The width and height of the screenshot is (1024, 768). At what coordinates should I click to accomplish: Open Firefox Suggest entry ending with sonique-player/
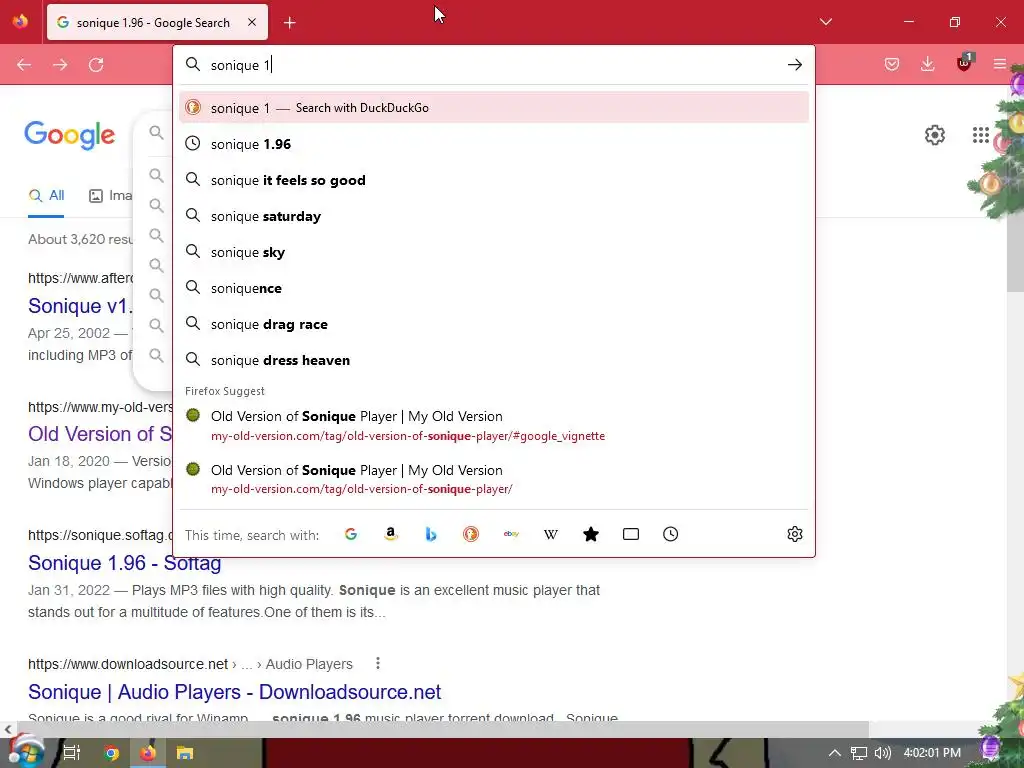494,479
